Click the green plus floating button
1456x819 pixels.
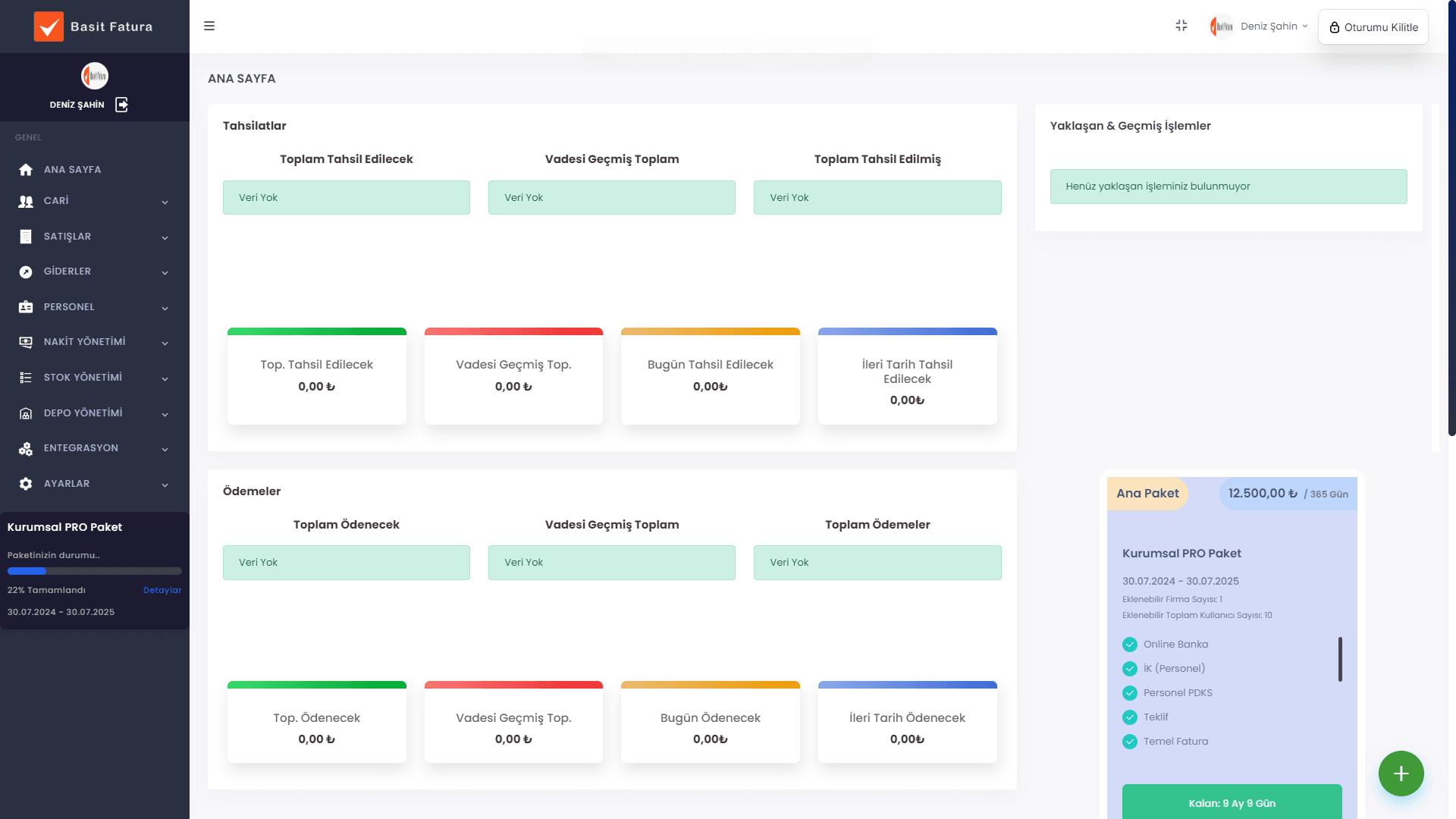1401,773
